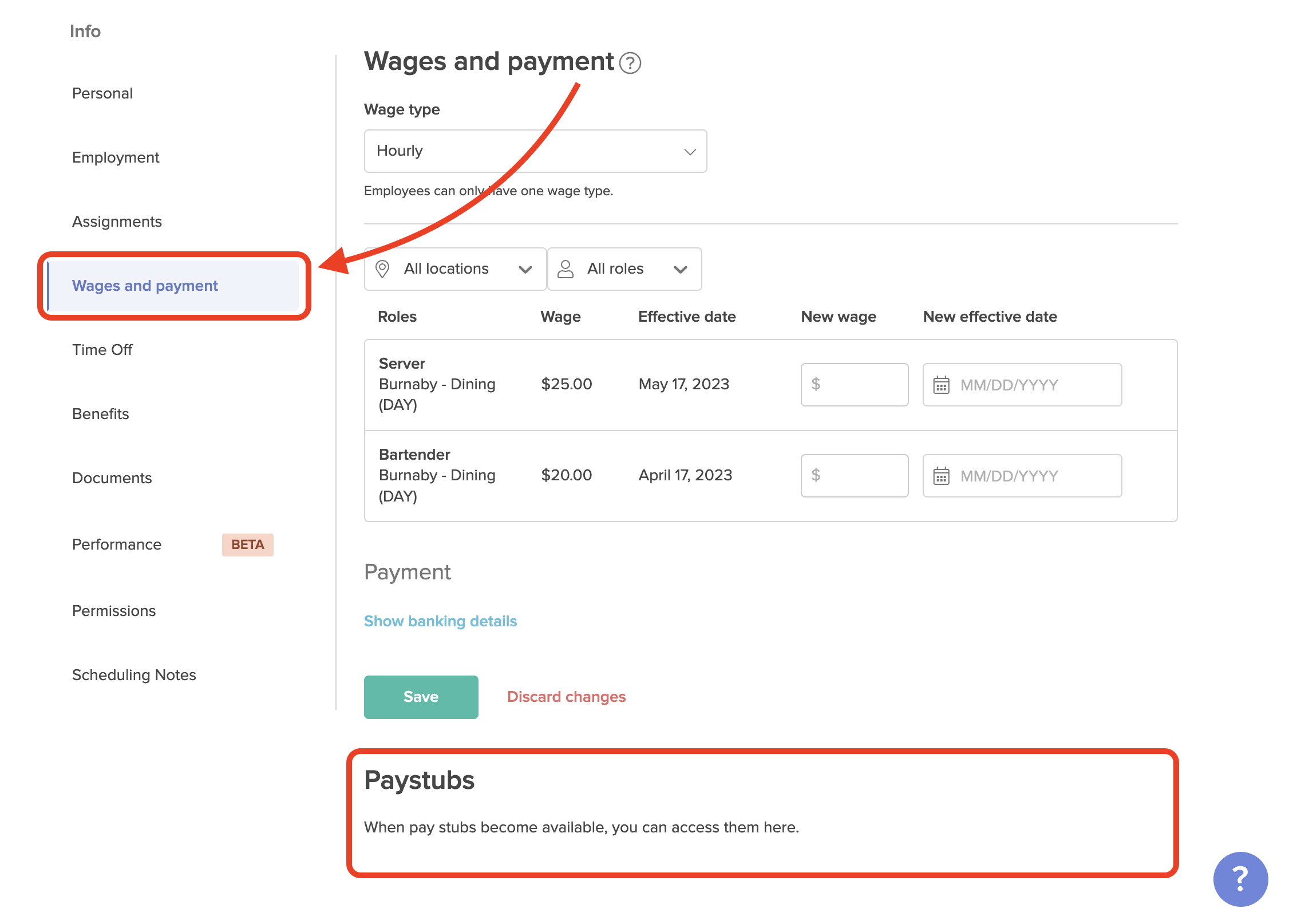
Task: Click the Server new wage field
Action: coord(855,385)
